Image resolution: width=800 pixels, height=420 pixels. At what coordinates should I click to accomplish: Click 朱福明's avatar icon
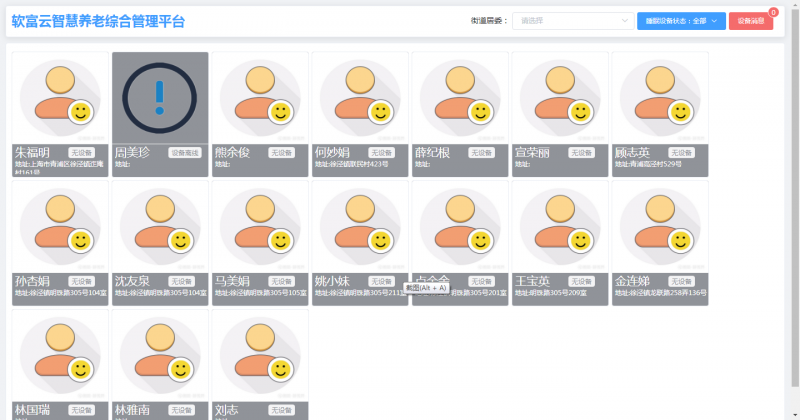pos(59,97)
